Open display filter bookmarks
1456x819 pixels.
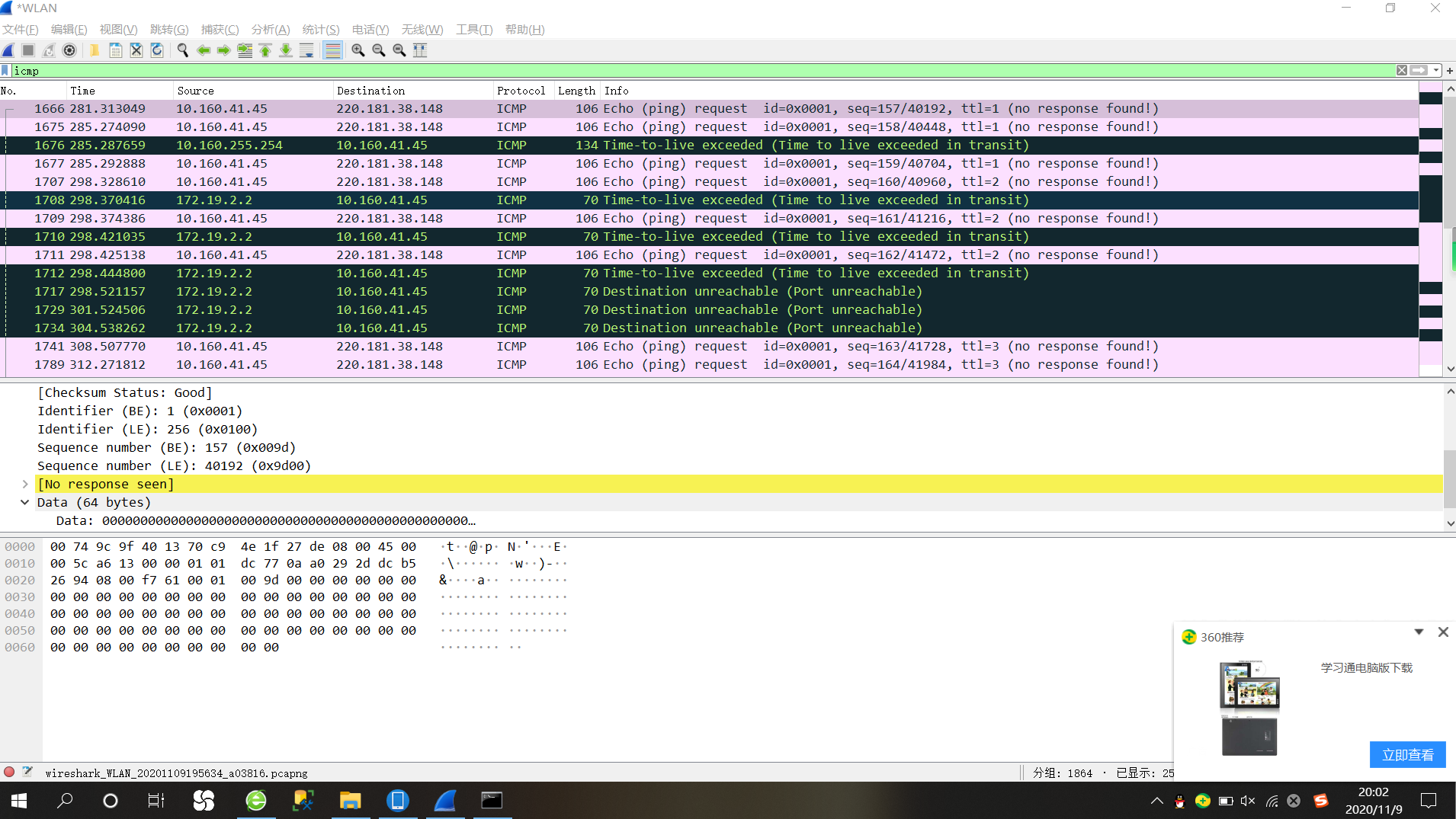[5, 71]
